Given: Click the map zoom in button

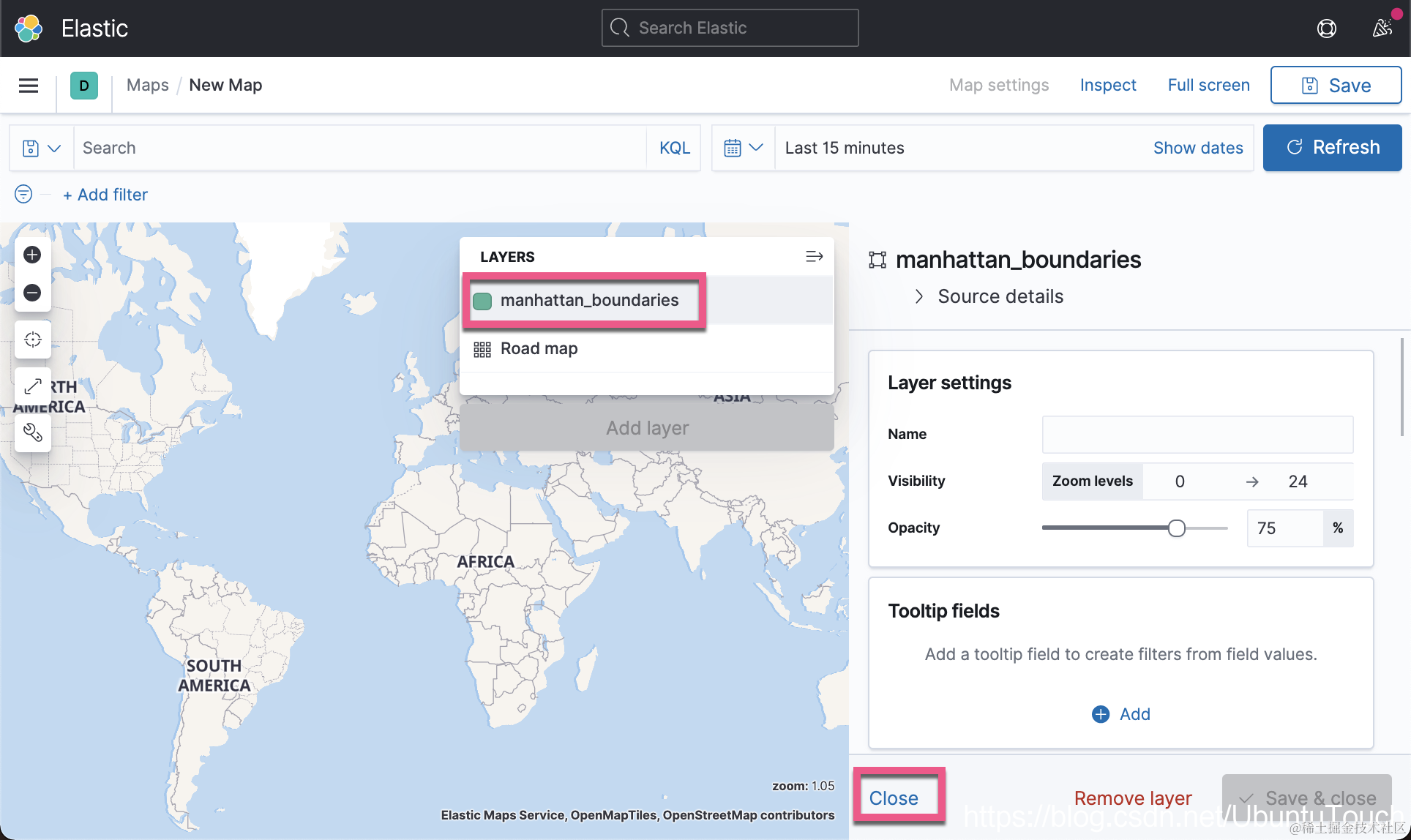Looking at the screenshot, I should click(x=32, y=255).
